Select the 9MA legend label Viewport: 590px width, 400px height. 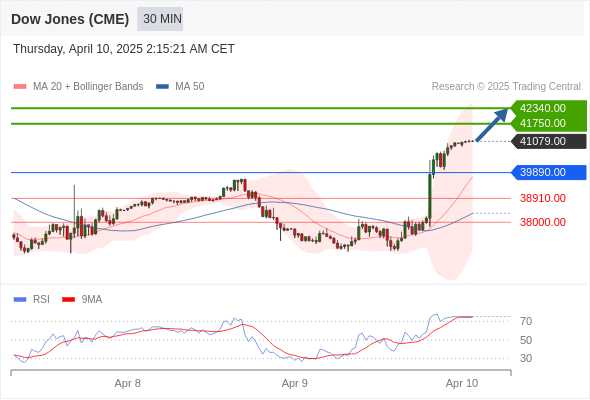[92, 300]
